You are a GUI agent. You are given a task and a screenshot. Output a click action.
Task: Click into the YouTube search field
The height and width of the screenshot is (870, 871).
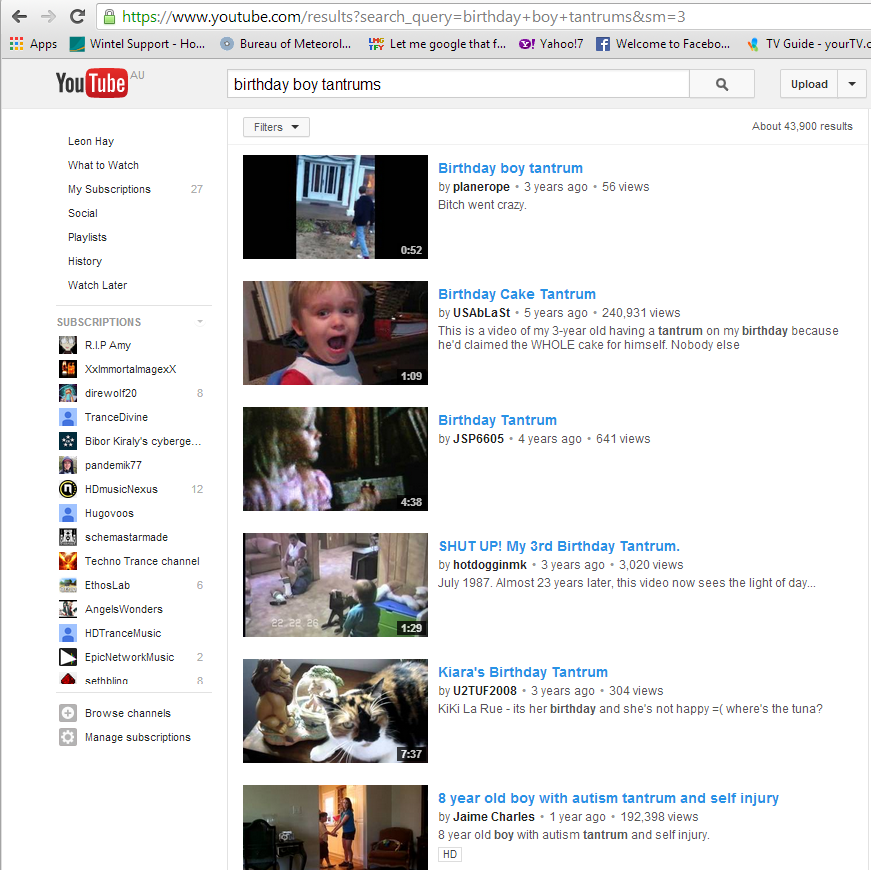coord(457,85)
